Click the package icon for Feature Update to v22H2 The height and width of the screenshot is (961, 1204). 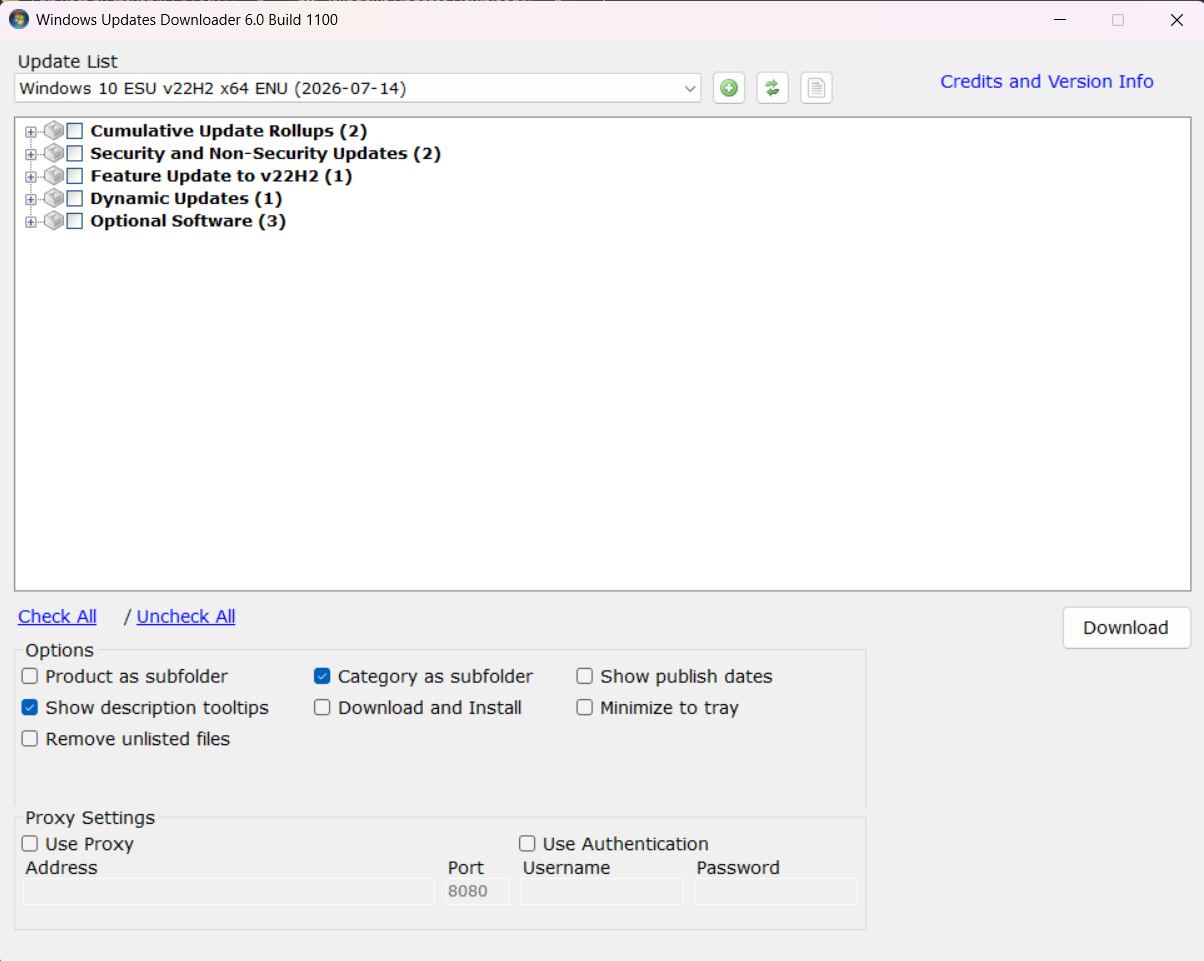[x=54, y=176]
